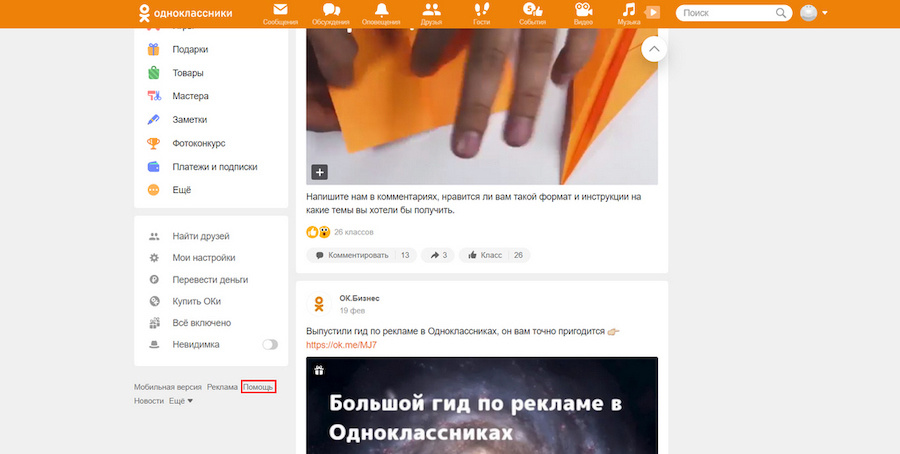Click the scroll-to-top arrow button
This screenshot has height=454, width=900.
pos(654,49)
